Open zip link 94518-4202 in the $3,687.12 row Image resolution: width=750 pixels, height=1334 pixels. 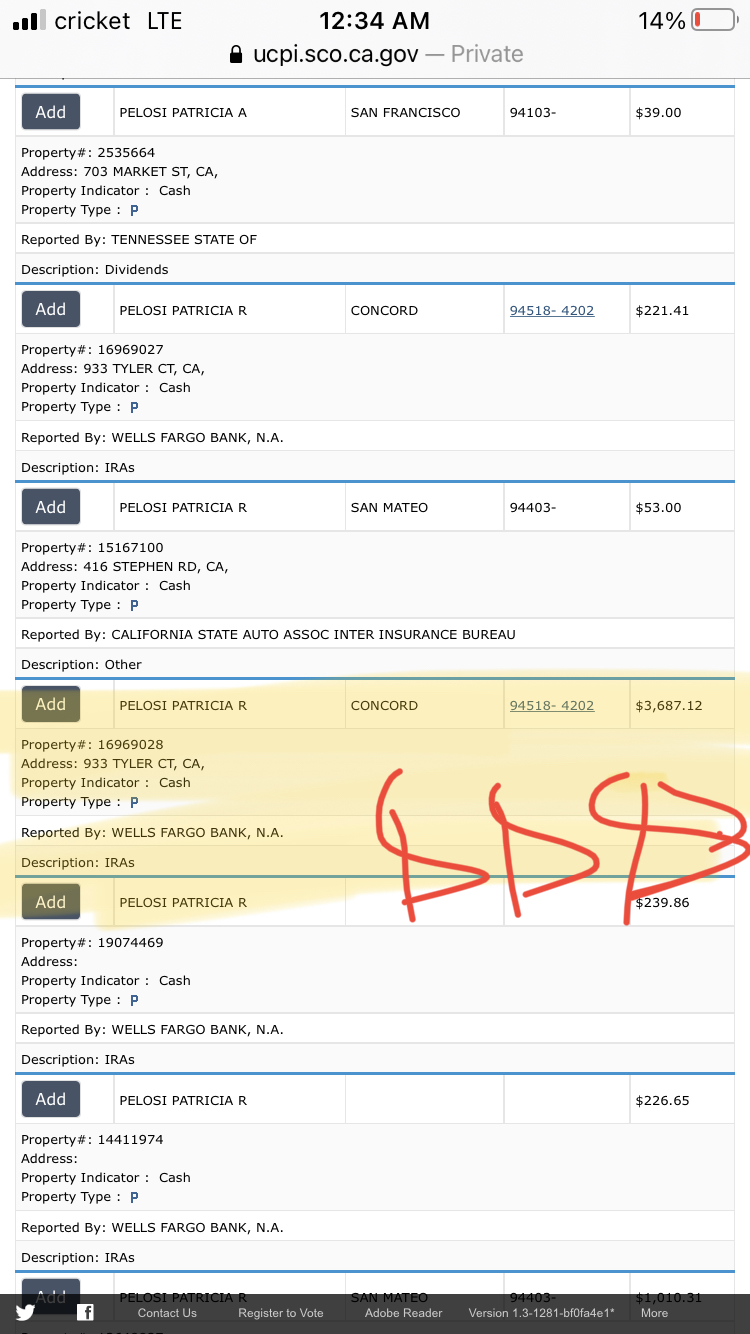[x=552, y=705]
